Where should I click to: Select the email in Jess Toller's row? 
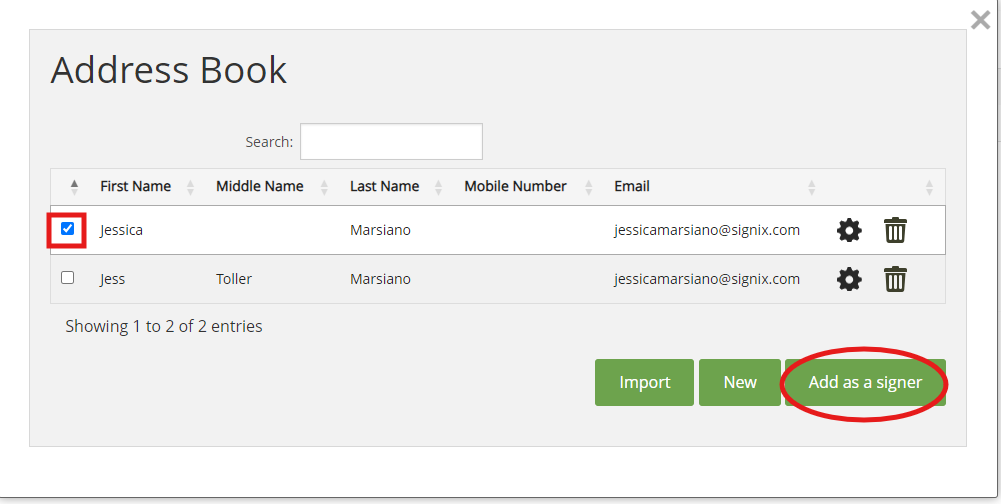[x=707, y=279]
